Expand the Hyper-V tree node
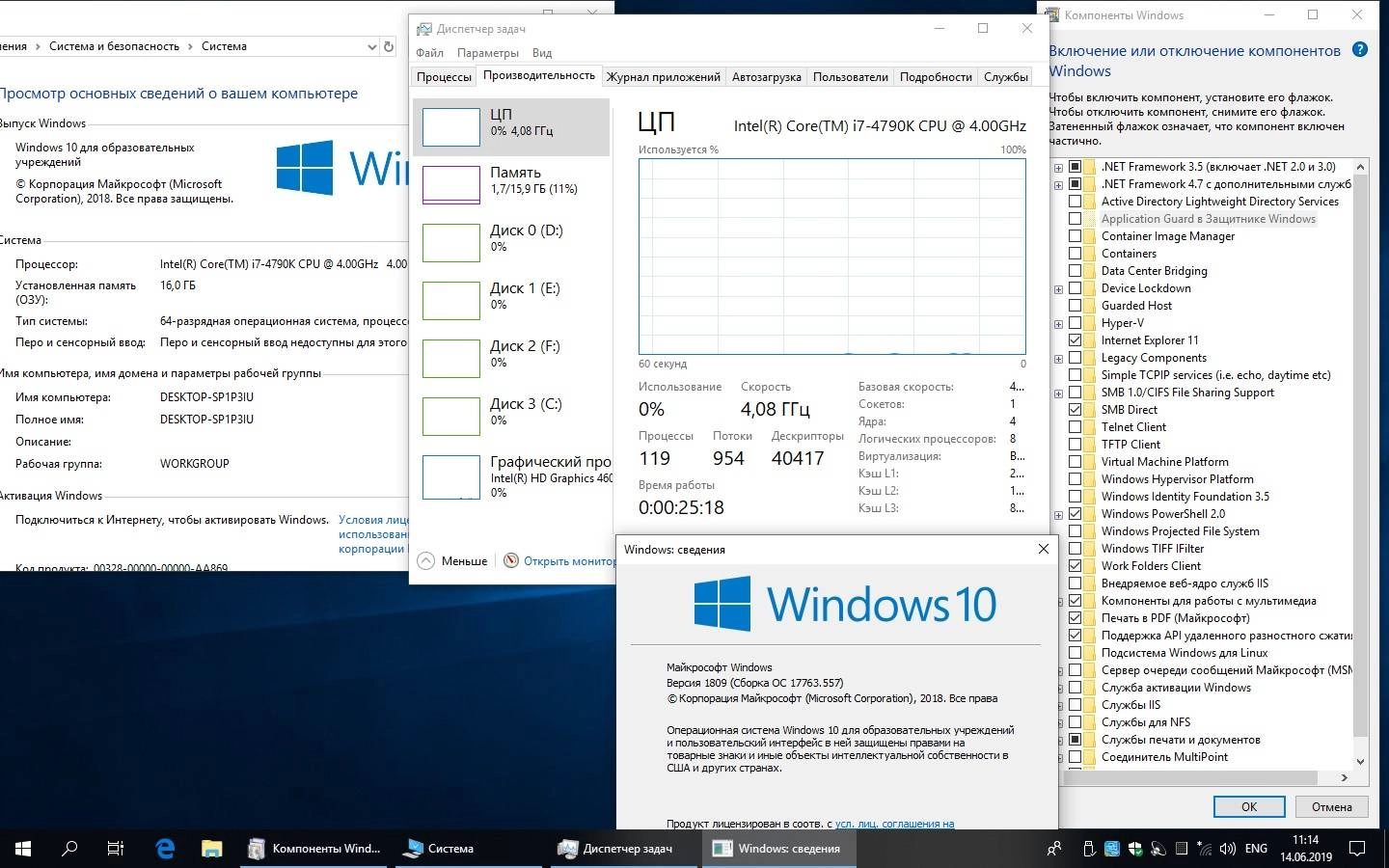 [1059, 323]
